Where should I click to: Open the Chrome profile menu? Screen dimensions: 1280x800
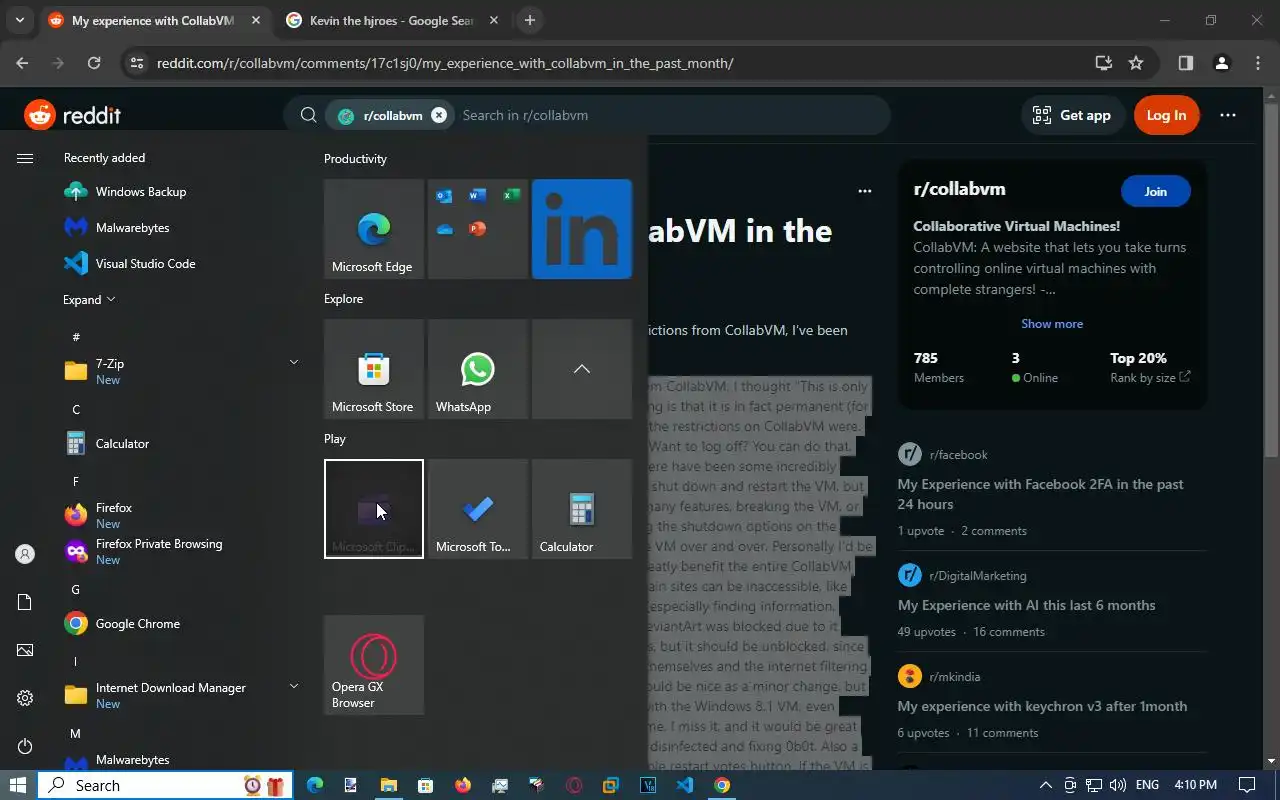(x=1221, y=63)
